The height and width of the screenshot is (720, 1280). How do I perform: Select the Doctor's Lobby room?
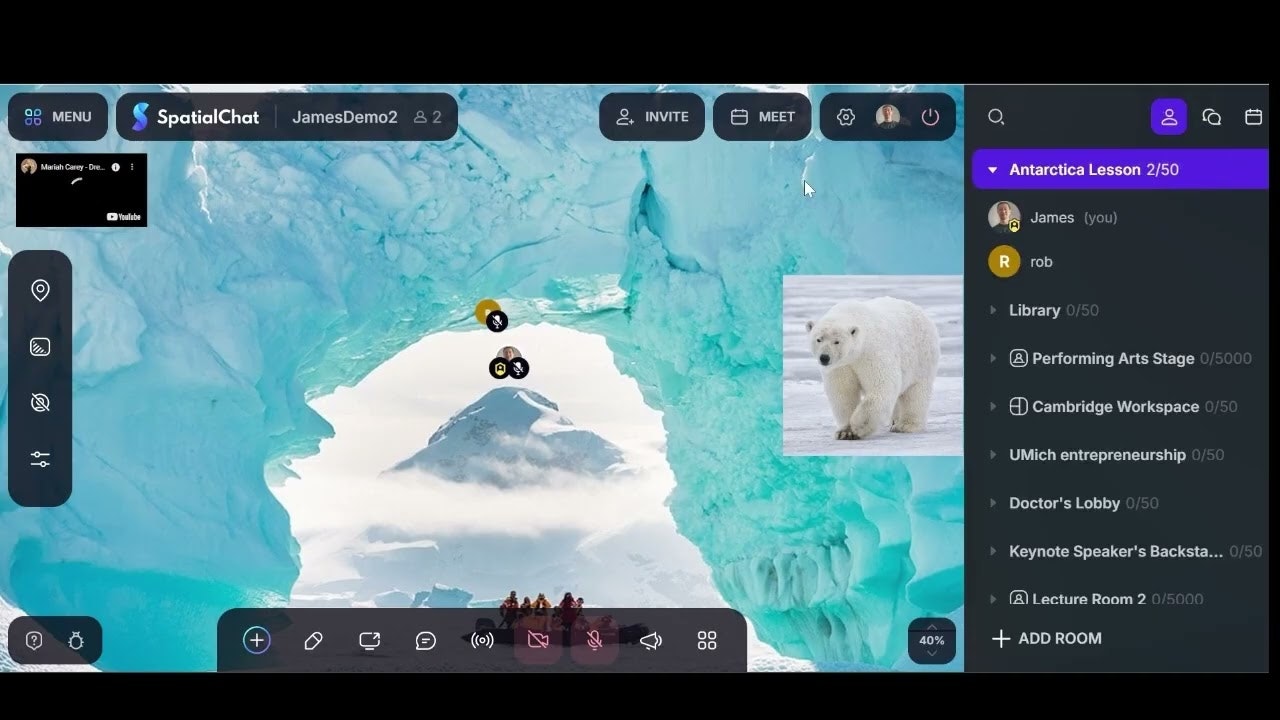[x=1064, y=503]
